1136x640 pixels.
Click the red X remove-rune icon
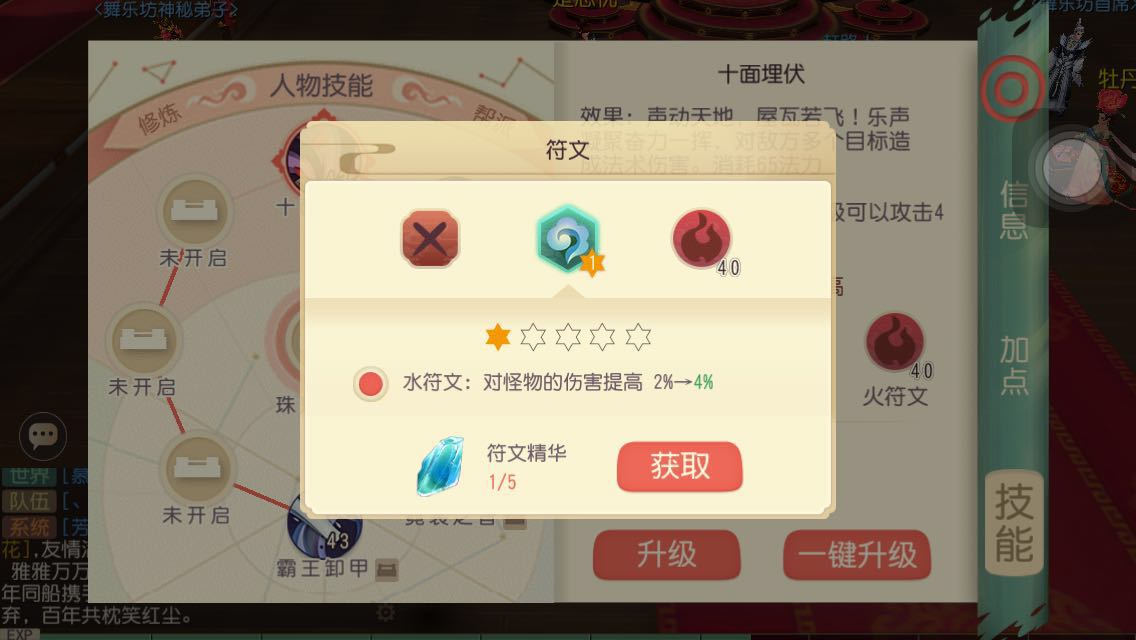[430, 238]
